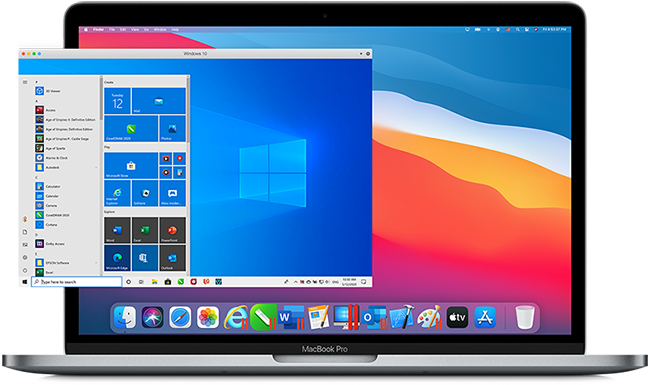Open Outlook from the macOS dock

pos(374,317)
